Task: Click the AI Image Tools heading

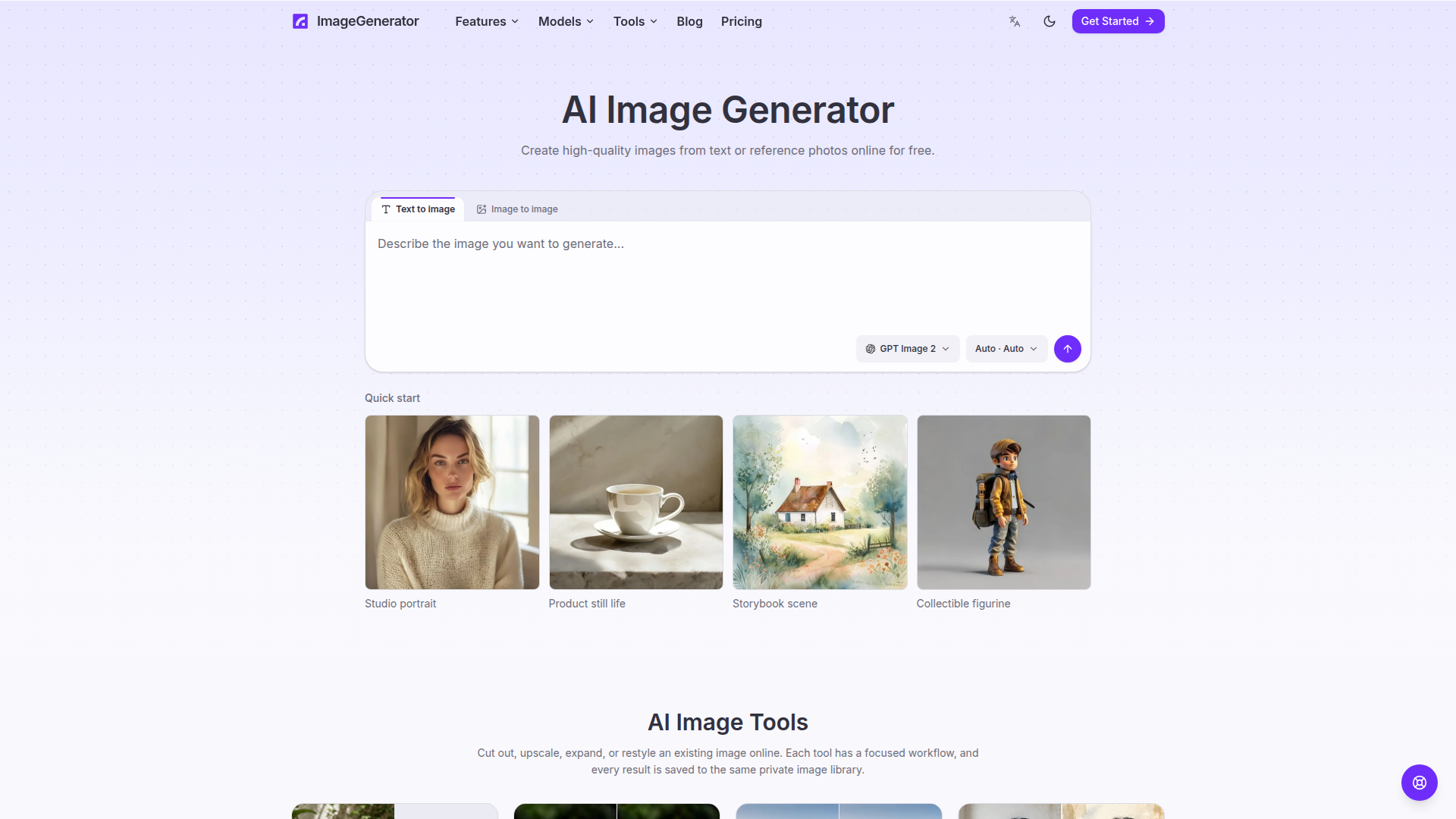Action: [x=728, y=722]
